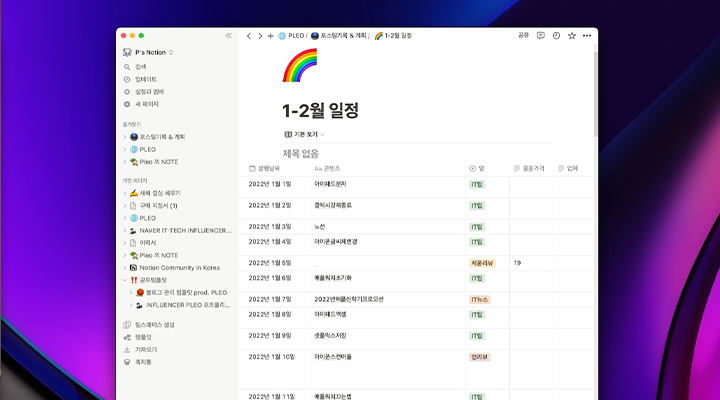Open the table view dropdown below the title
720x400 pixels.
(x=304, y=135)
